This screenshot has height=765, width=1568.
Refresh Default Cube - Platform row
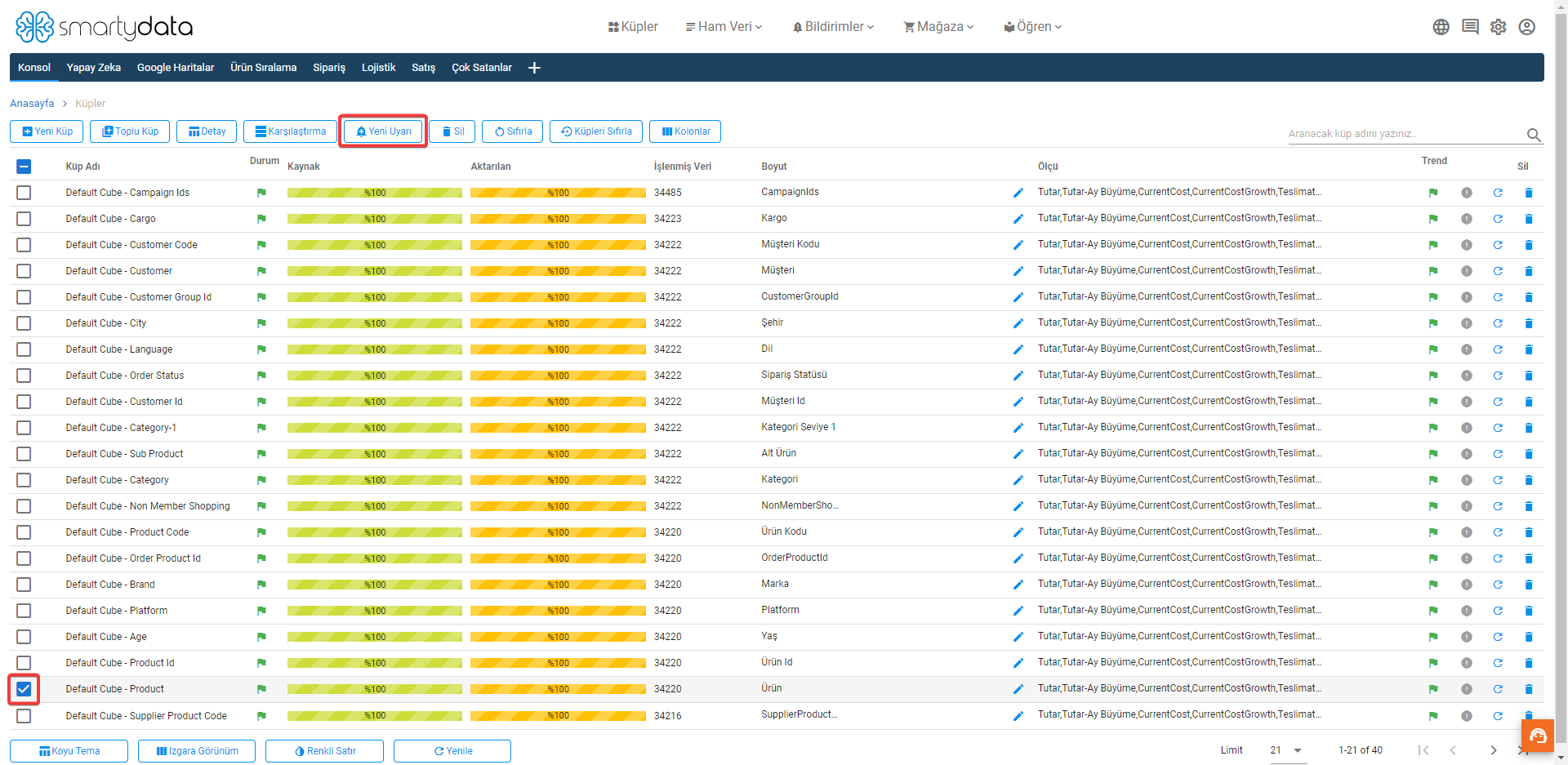(x=1498, y=611)
